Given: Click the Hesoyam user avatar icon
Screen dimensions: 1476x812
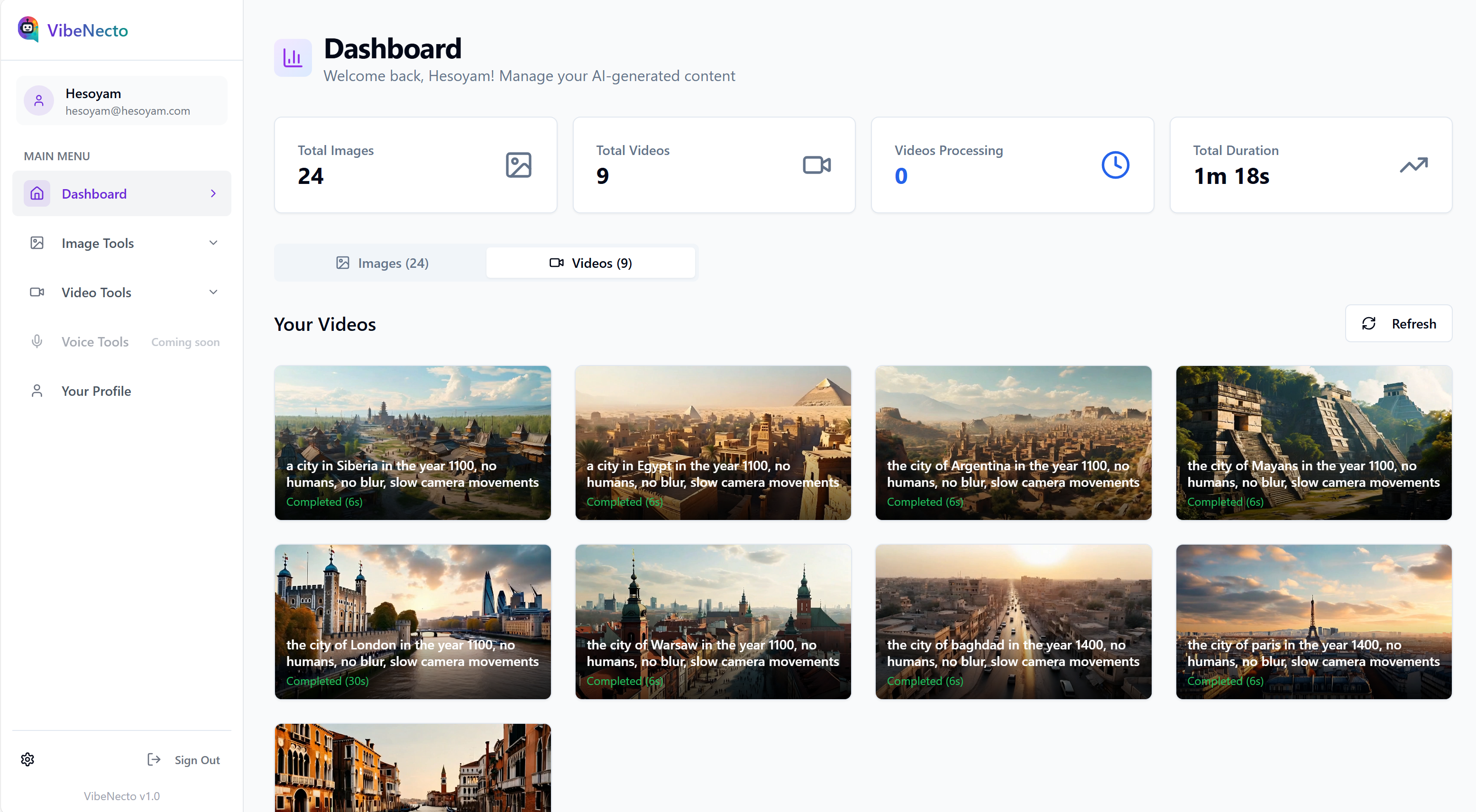Looking at the screenshot, I should click(39, 101).
